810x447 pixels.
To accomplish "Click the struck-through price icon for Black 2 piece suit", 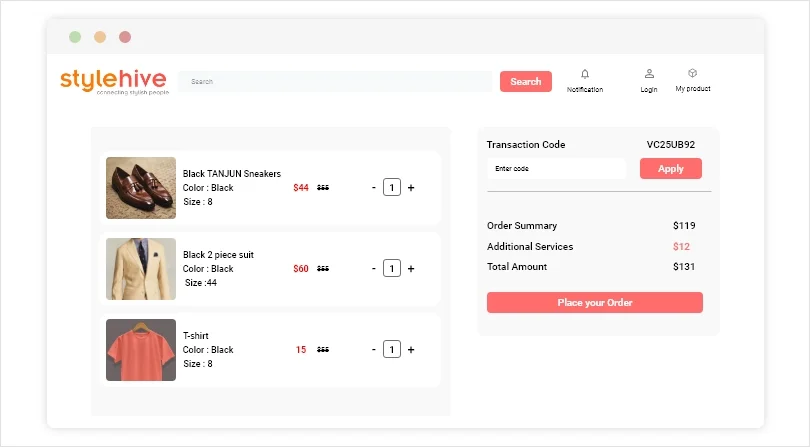I will pyautogui.click(x=323, y=269).
